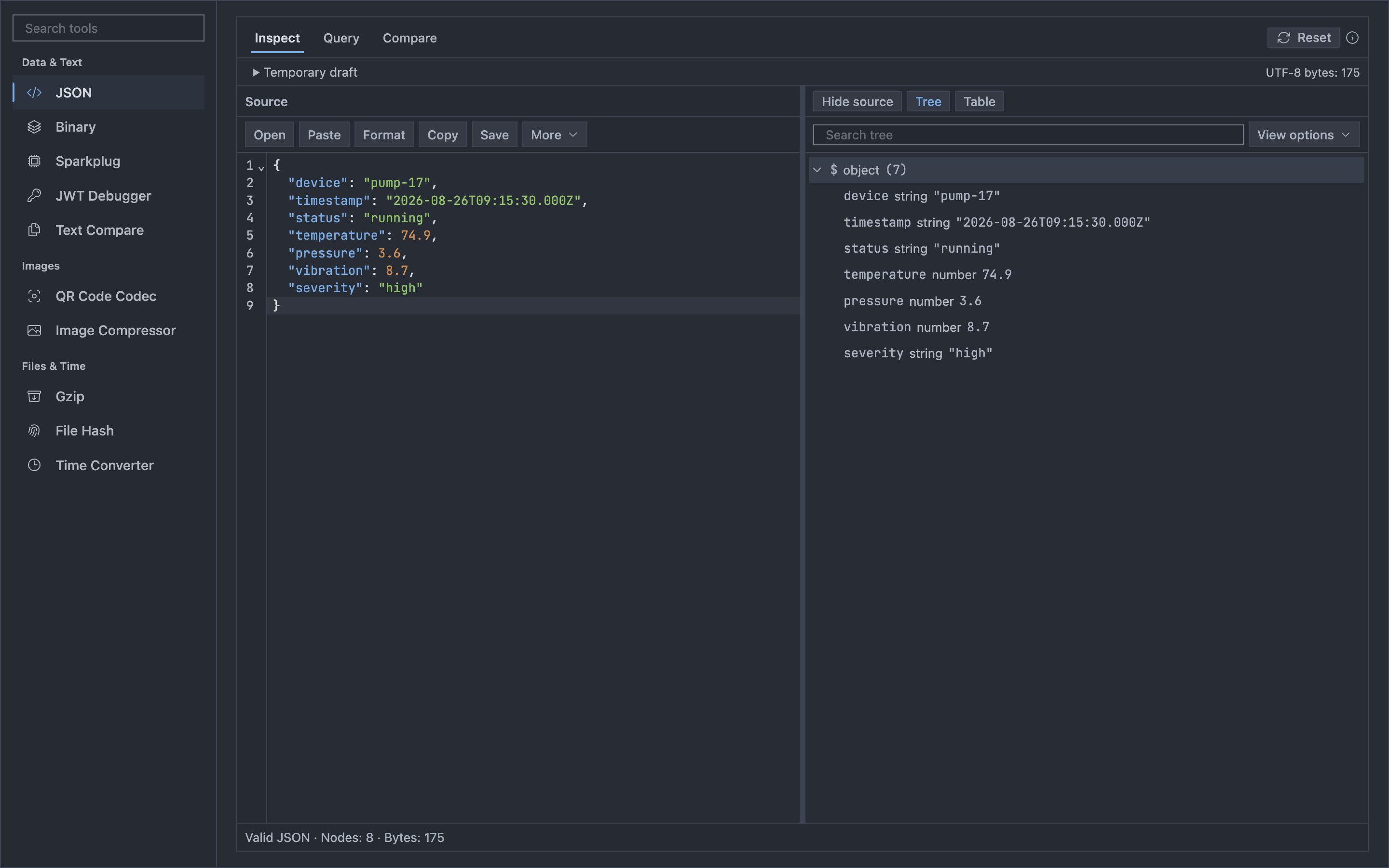Viewport: 1389px width, 868px height.
Task: Toggle Hide source button
Action: coord(857,102)
